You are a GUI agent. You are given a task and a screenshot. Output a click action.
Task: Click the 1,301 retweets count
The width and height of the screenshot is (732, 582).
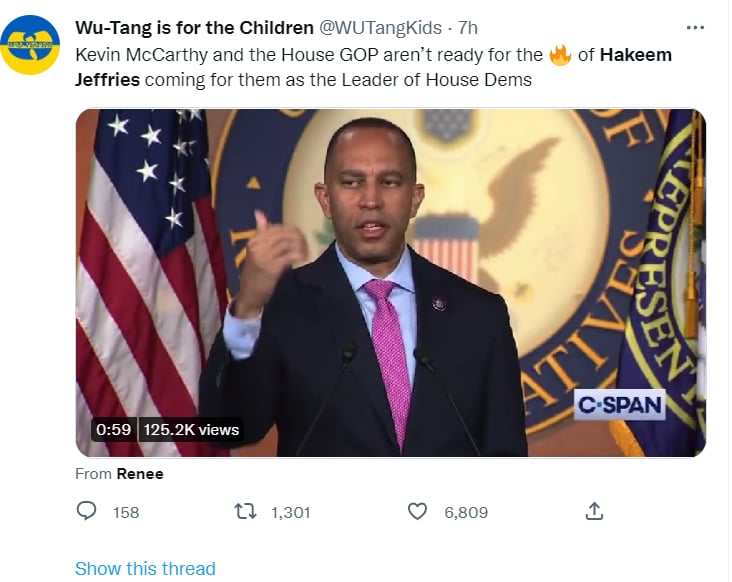291,512
